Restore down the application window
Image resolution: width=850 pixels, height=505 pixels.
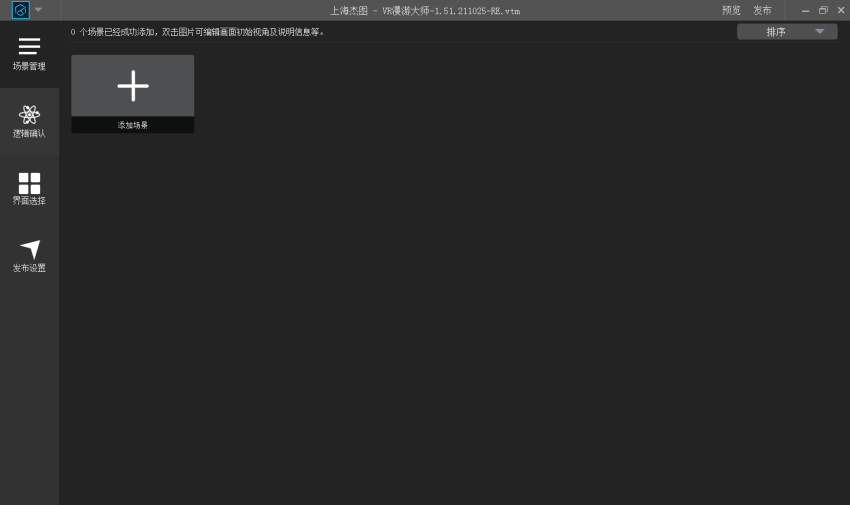pyautogui.click(x=823, y=10)
